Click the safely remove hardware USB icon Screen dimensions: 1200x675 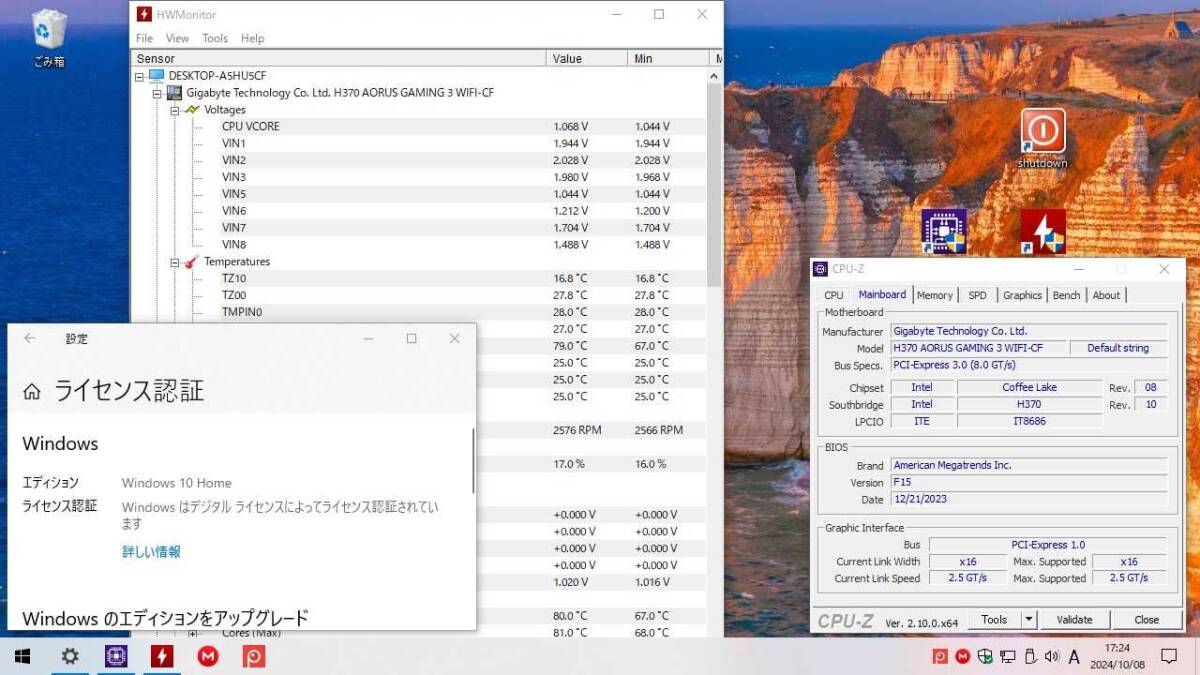(x=1029, y=657)
